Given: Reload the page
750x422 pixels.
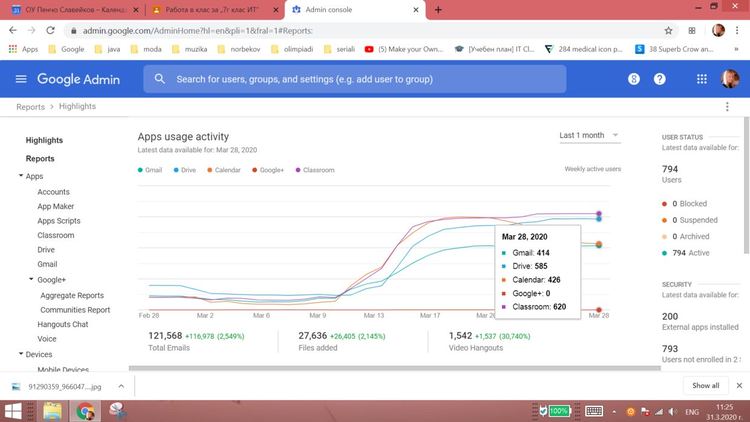Looking at the screenshot, I should pos(50,30).
